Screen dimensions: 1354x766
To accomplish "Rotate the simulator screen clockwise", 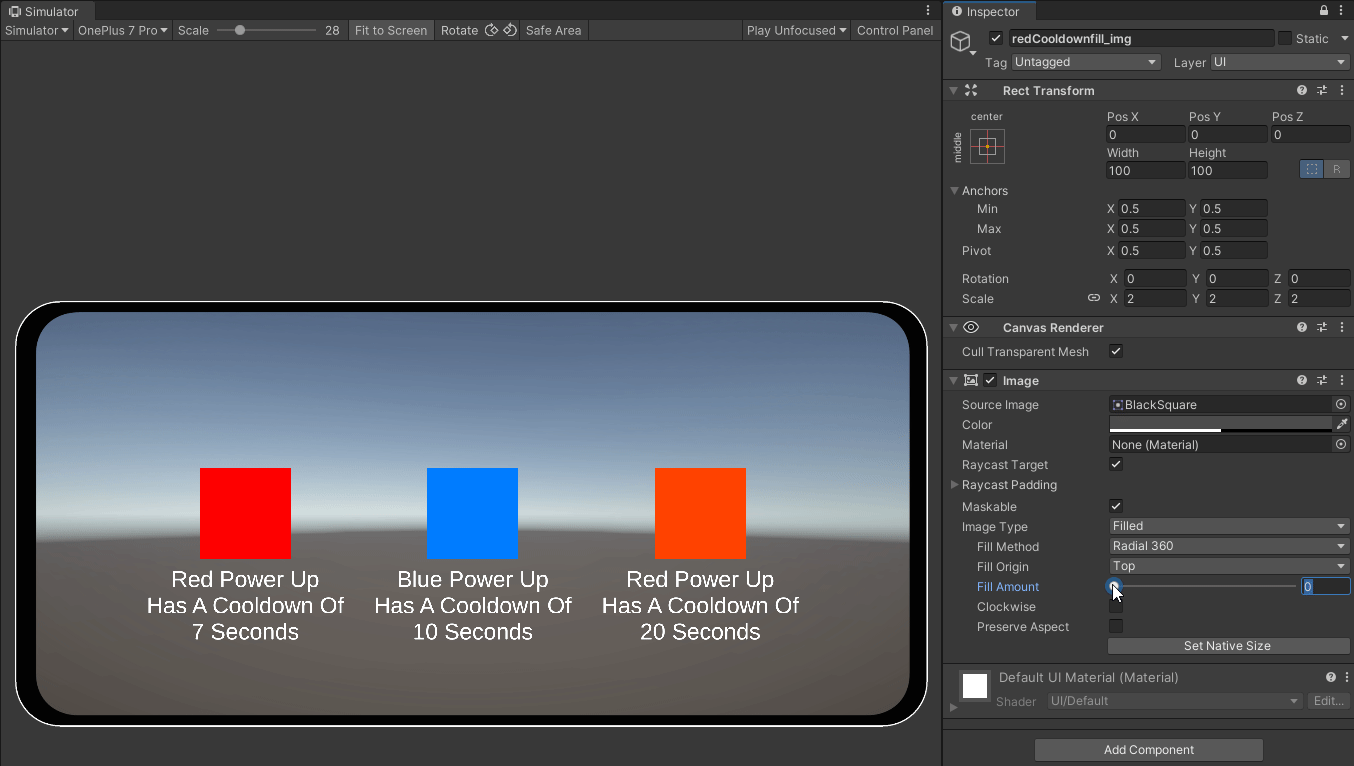I will 492,30.
